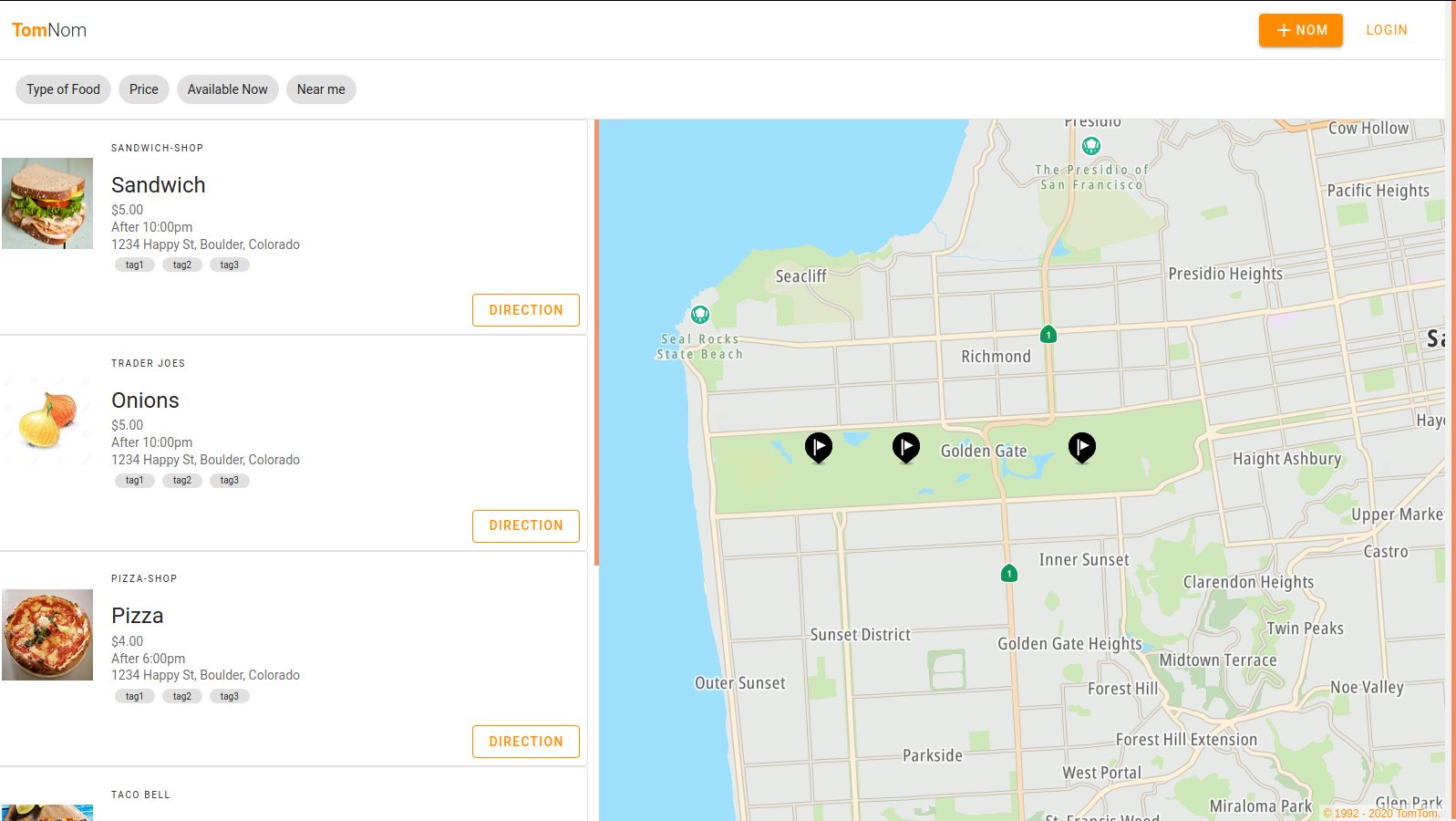Click the Pacific Heights map label
This screenshot has height=821, width=1456.
(x=1379, y=191)
